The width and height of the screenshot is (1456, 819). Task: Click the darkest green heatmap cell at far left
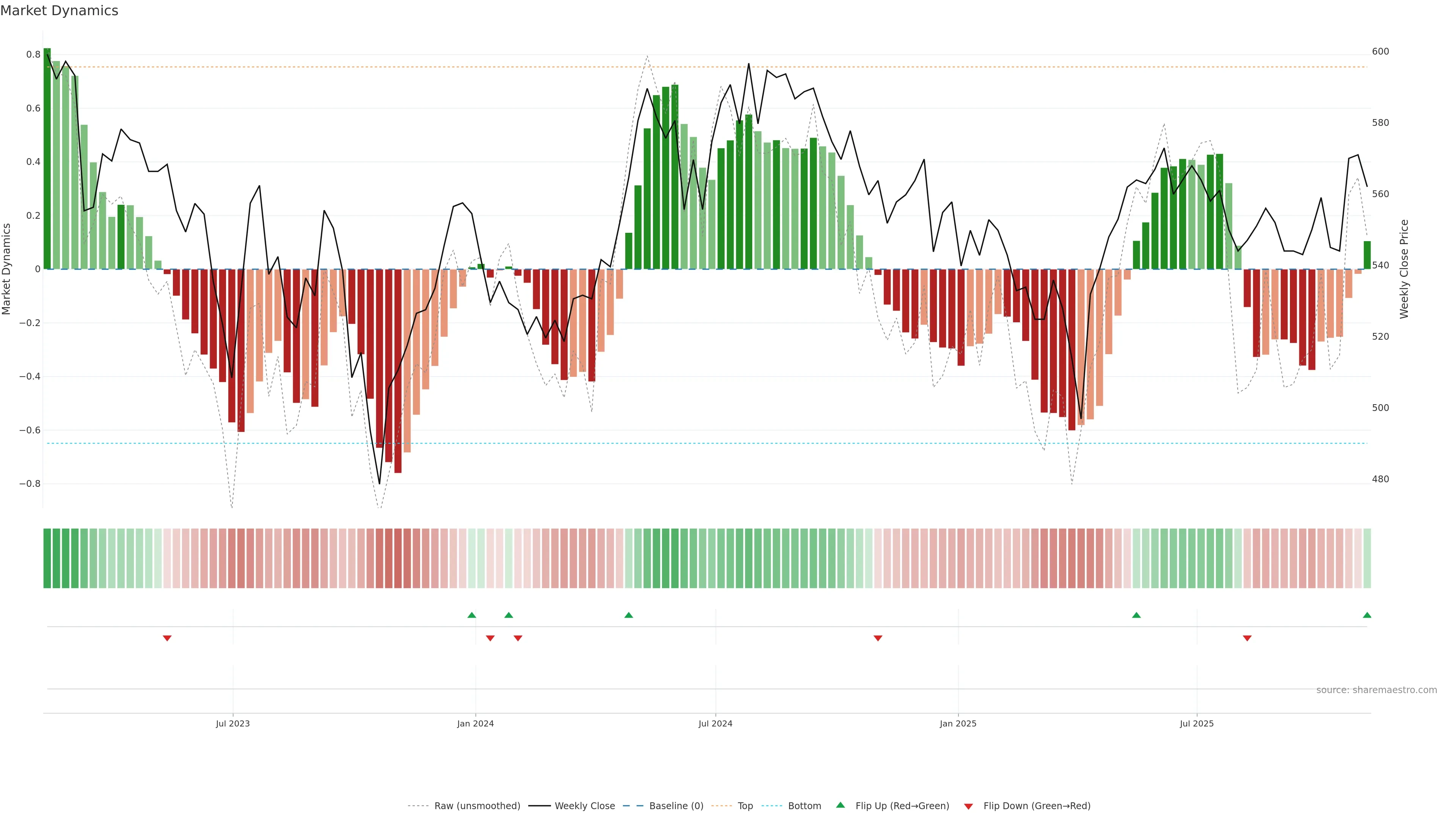47,559
